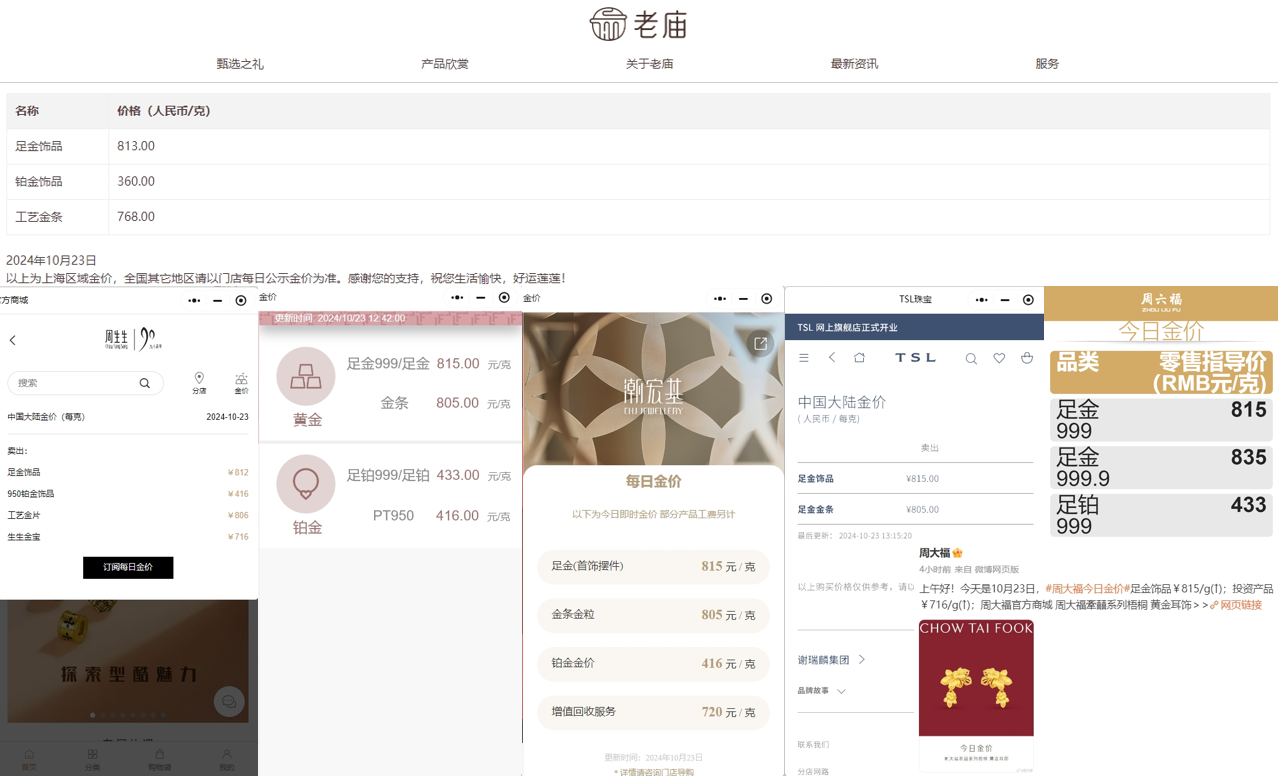This screenshot has height=776, width=1278.
Task: Click the 分店 store location icon
Action: click(199, 381)
